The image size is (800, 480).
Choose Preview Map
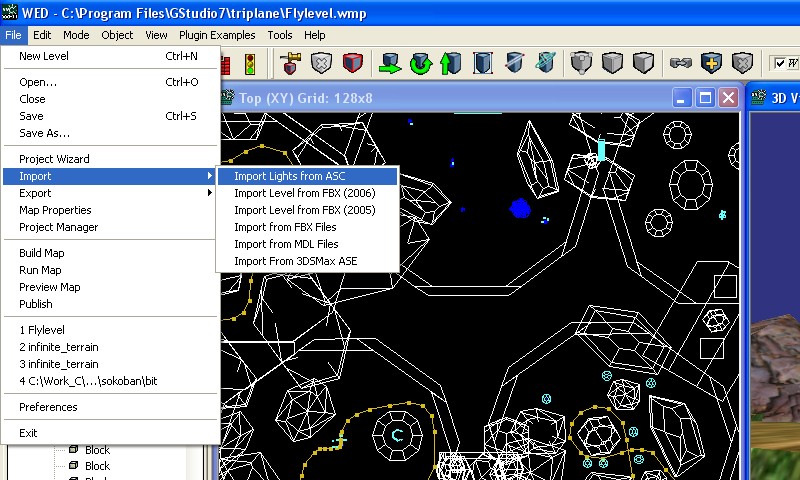pyautogui.click(x=111, y=287)
